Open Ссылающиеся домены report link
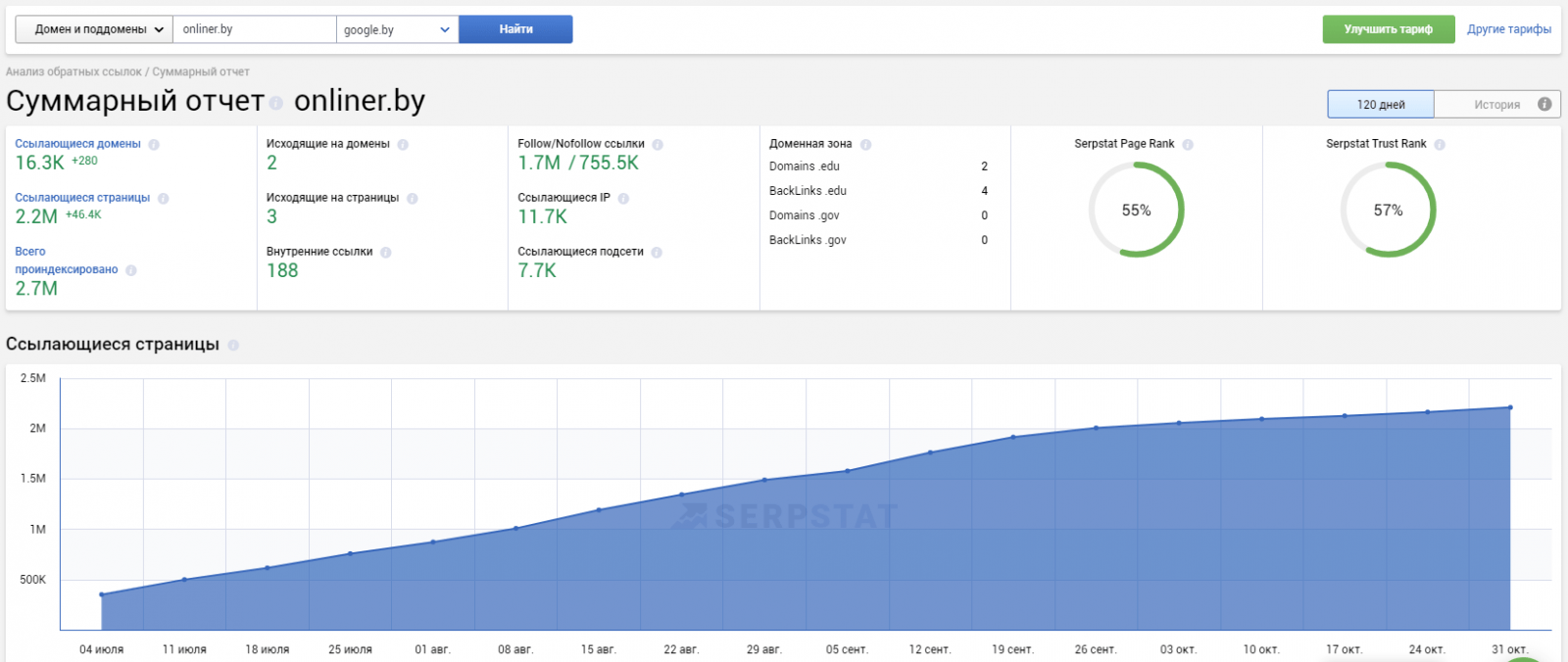The height and width of the screenshot is (662, 1568). click(x=78, y=144)
